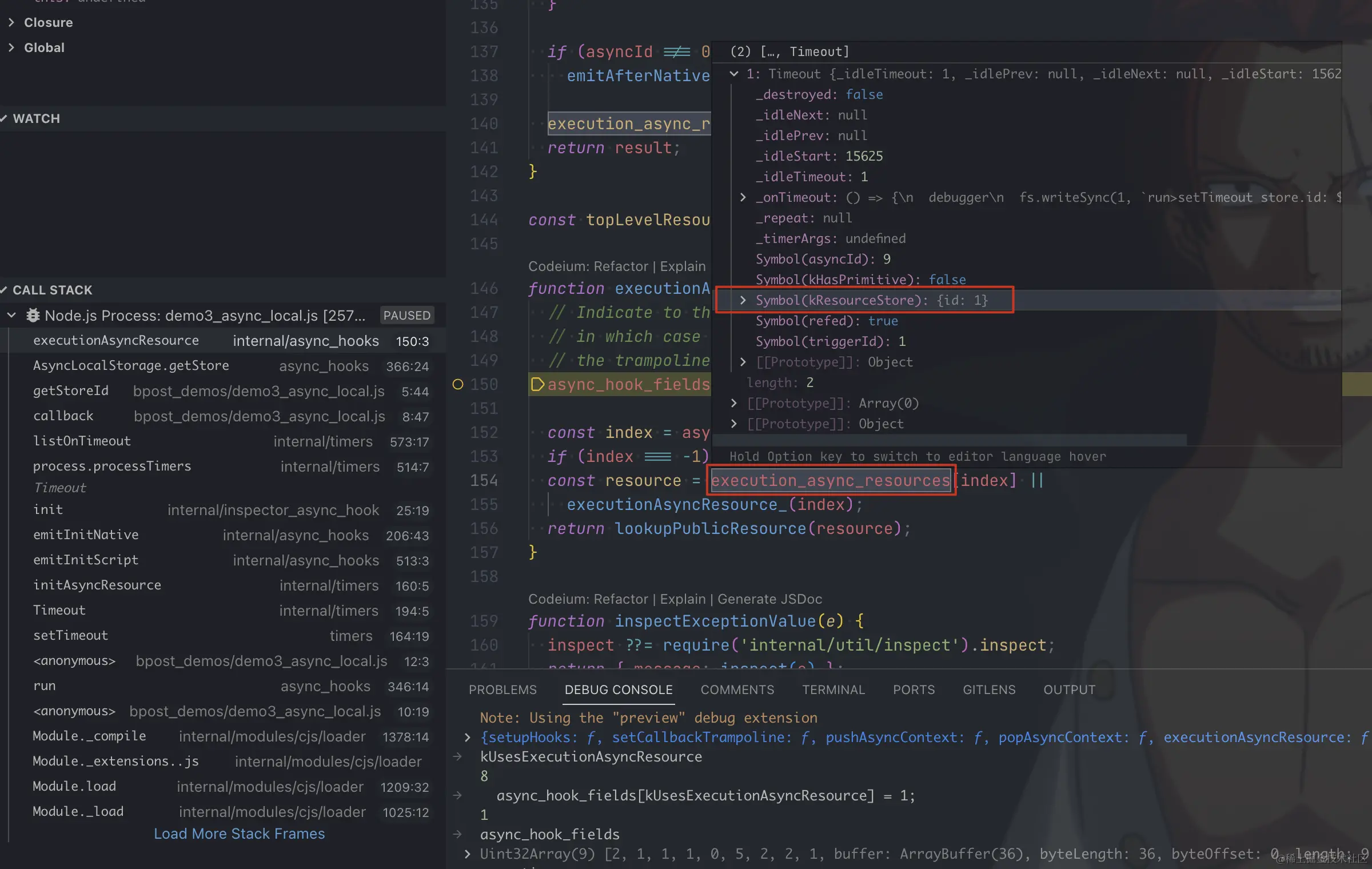The width and height of the screenshot is (1372, 869).
Task: Click the Node.js process bug icon
Action: 33,316
